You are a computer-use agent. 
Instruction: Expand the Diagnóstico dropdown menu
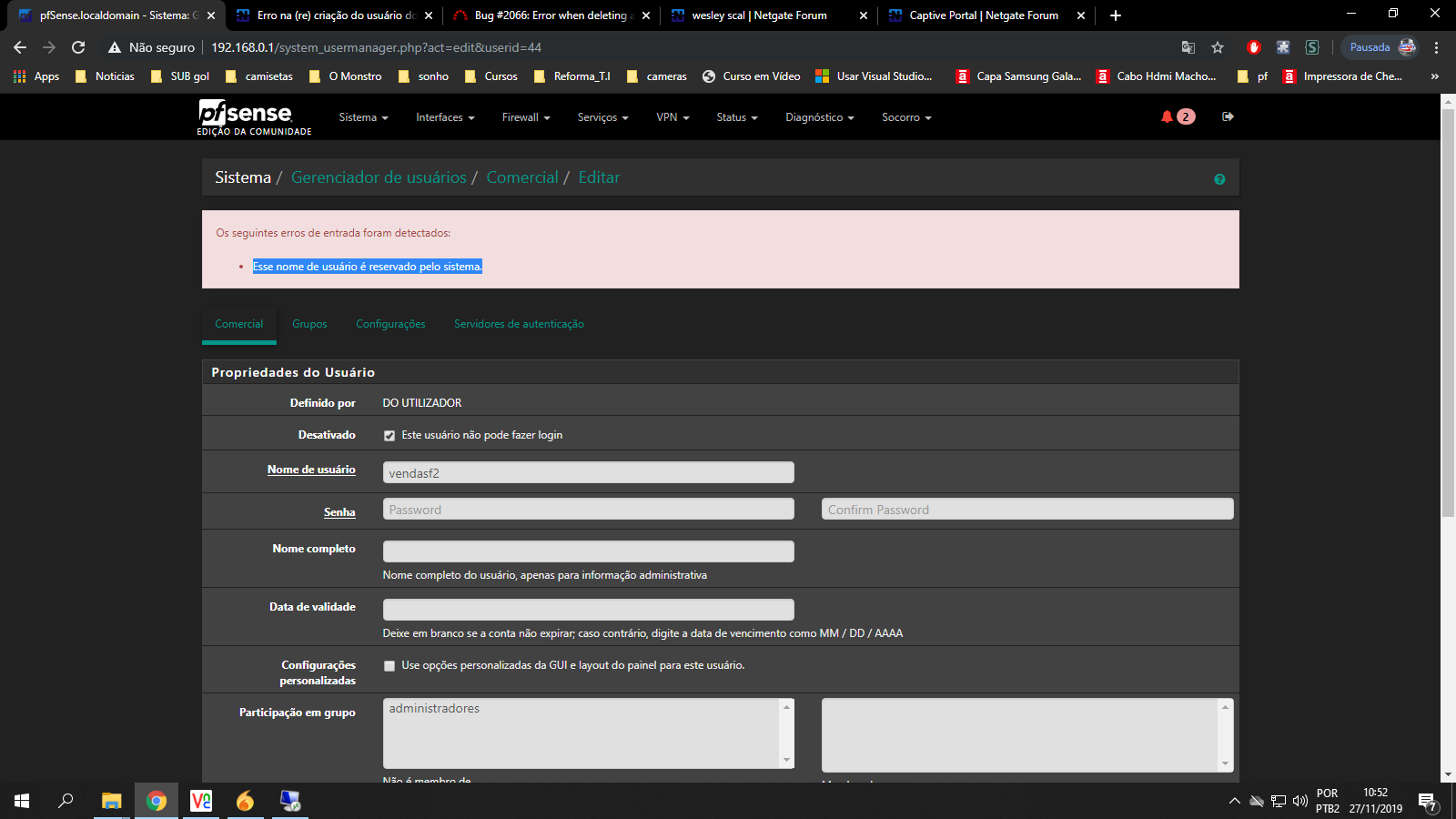tap(820, 117)
